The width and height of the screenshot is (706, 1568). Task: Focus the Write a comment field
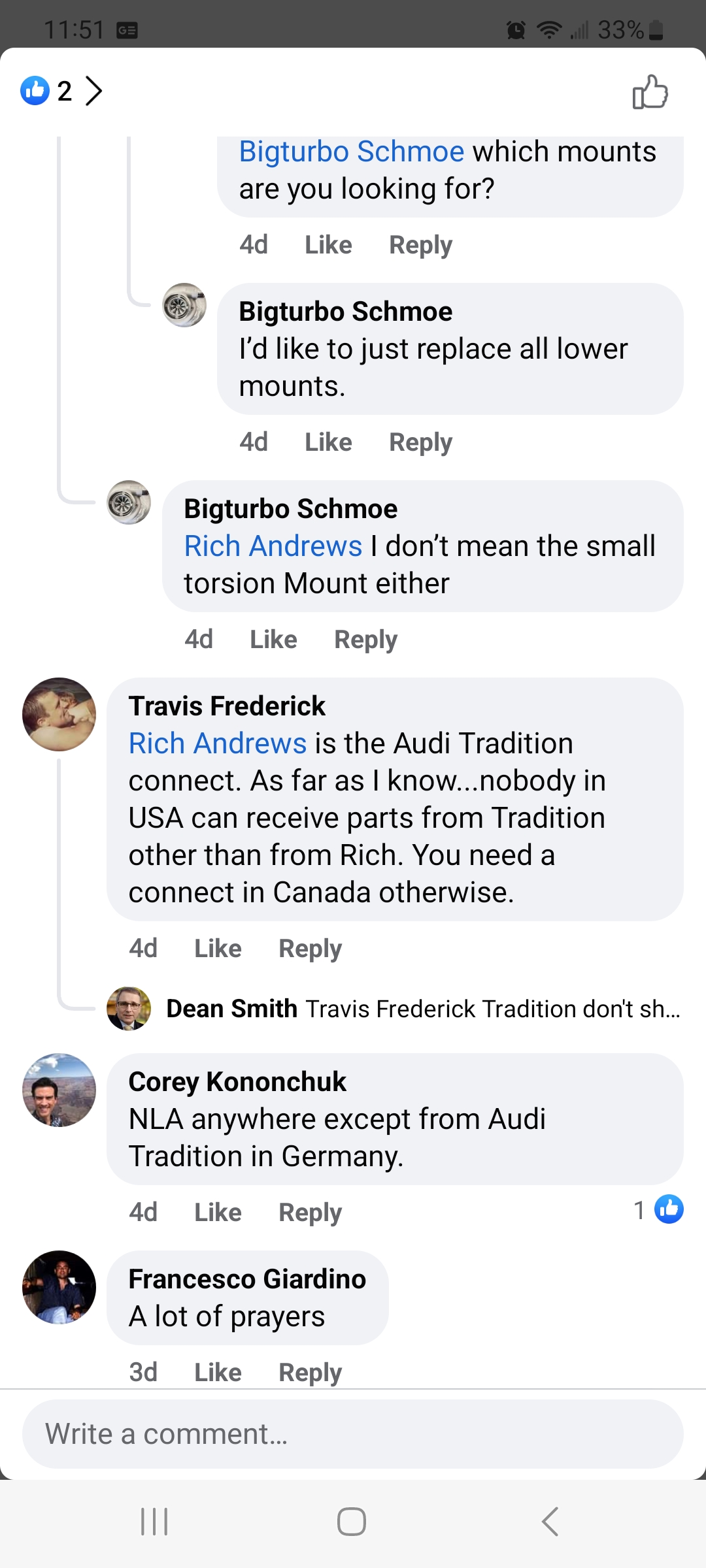(353, 1434)
